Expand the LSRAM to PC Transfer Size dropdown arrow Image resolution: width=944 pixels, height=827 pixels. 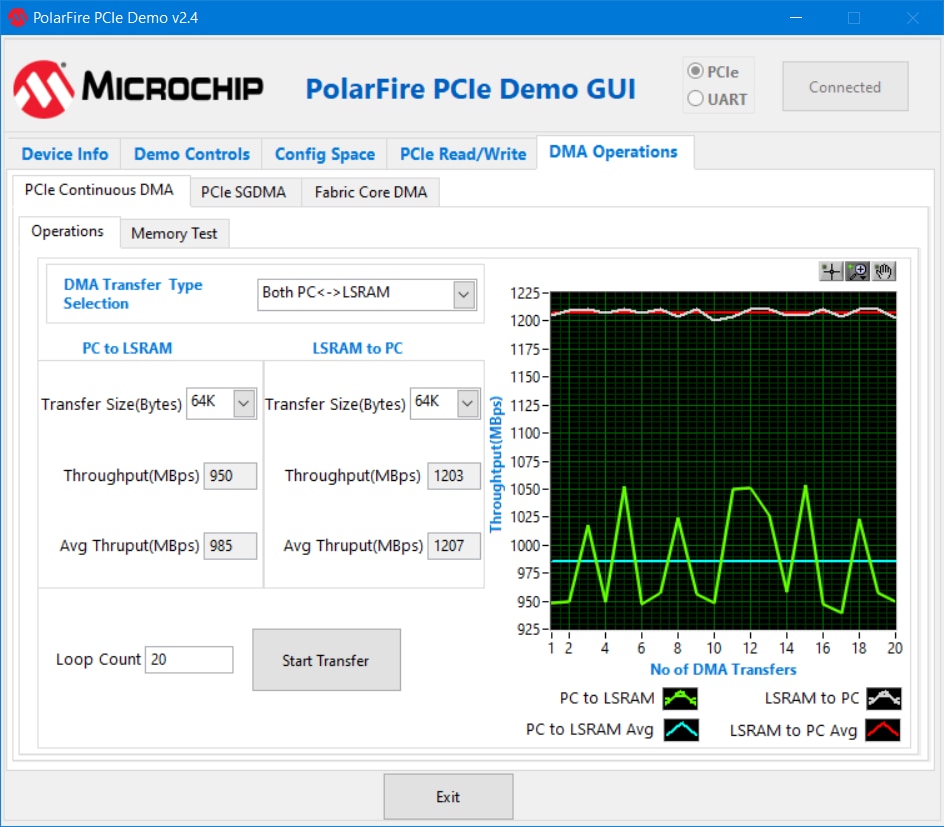click(x=468, y=403)
